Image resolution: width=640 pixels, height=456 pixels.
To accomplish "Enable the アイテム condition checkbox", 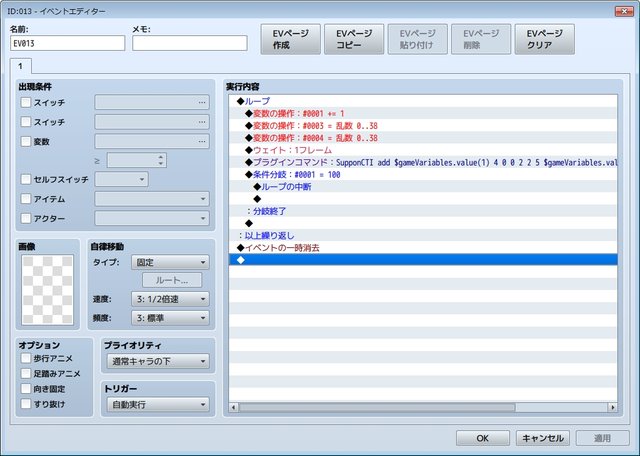I will pyautogui.click(x=26, y=199).
